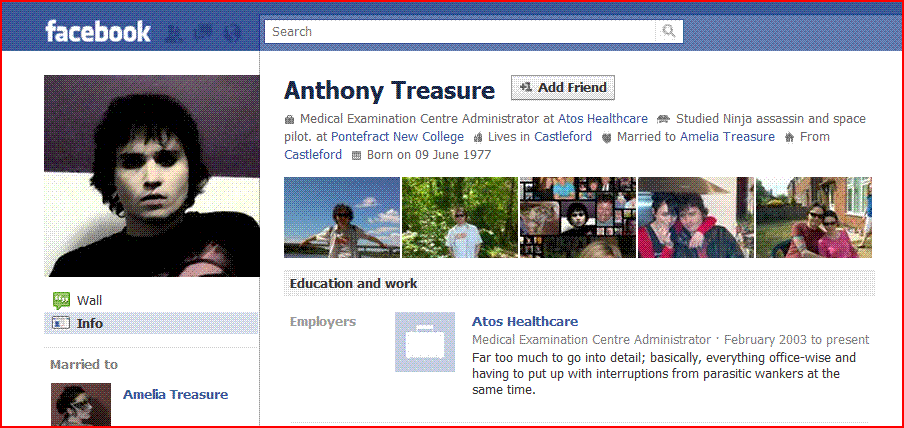Click the Wall speech bubble icon
The height and width of the screenshot is (428, 904).
61,301
